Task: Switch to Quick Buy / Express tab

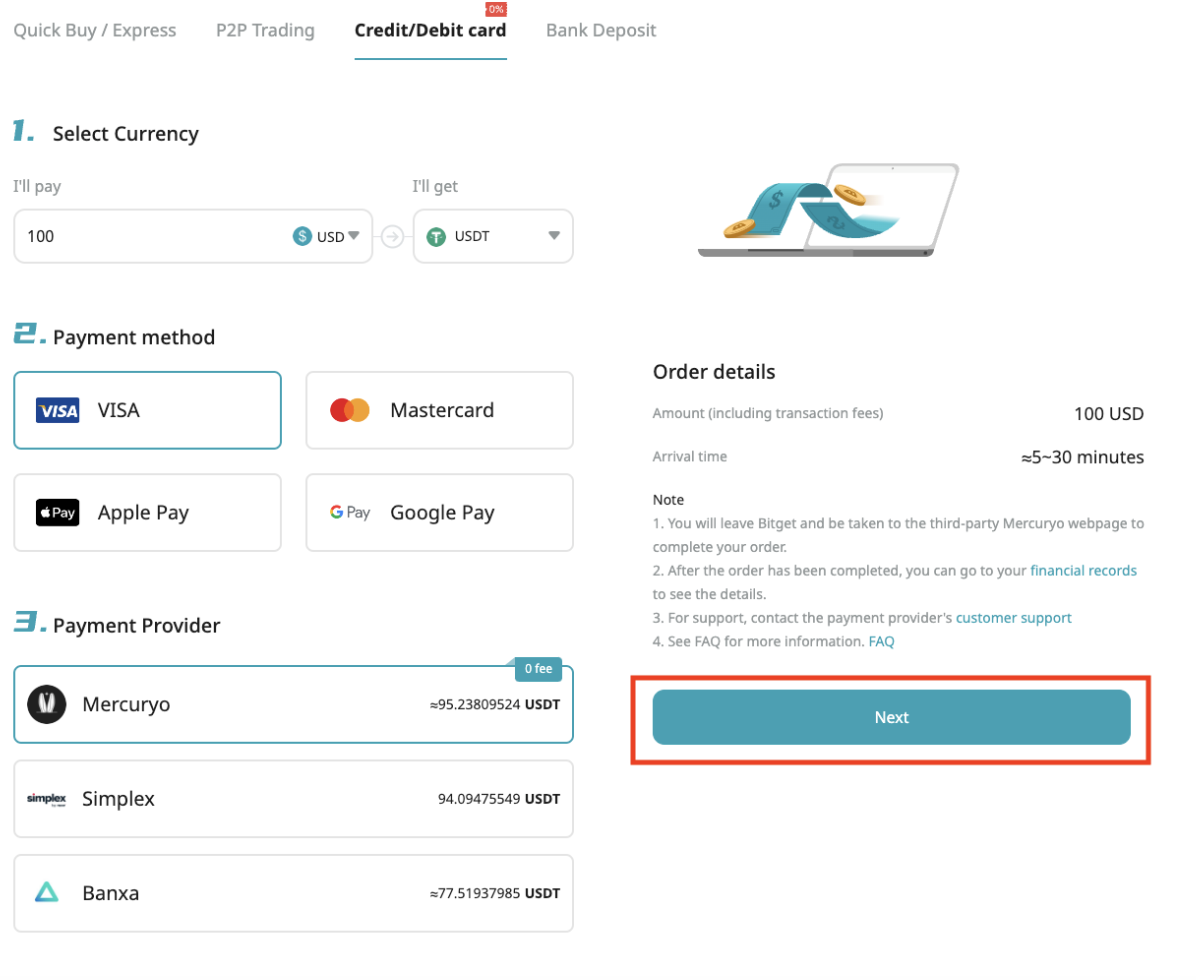Action: coord(95,30)
